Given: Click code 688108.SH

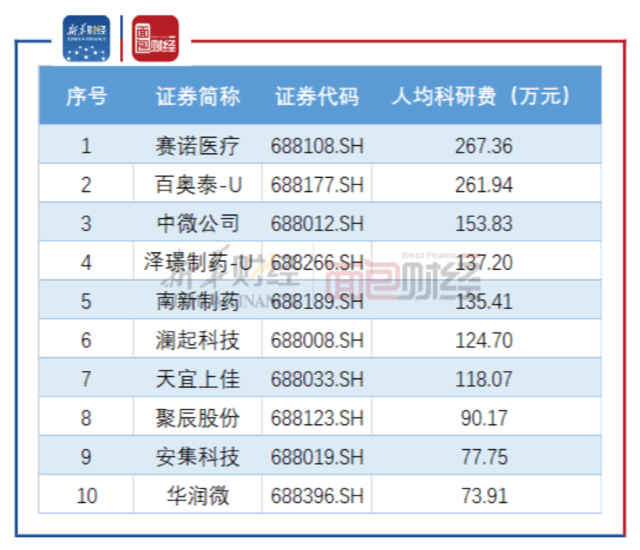Looking at the screenshot, I should [317, 146].
